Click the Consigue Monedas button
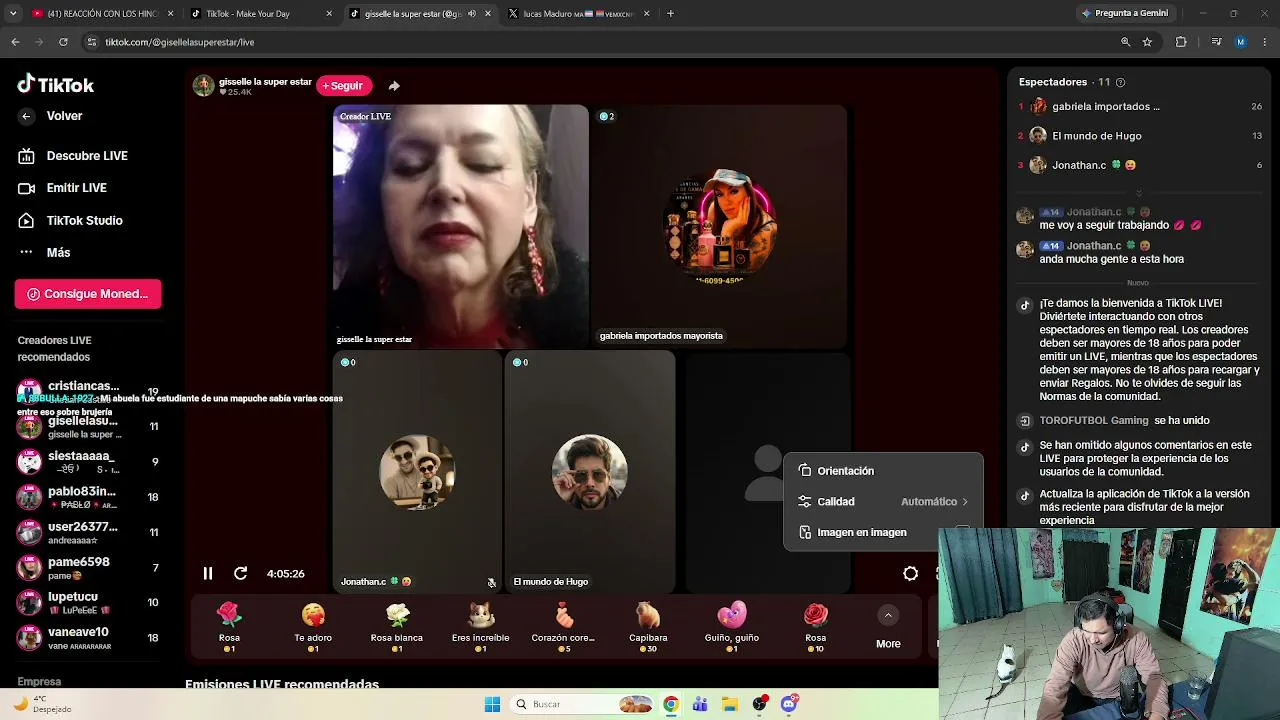Image resolution: width=1280 pixels, height=720 pixels. pos(88,294)
